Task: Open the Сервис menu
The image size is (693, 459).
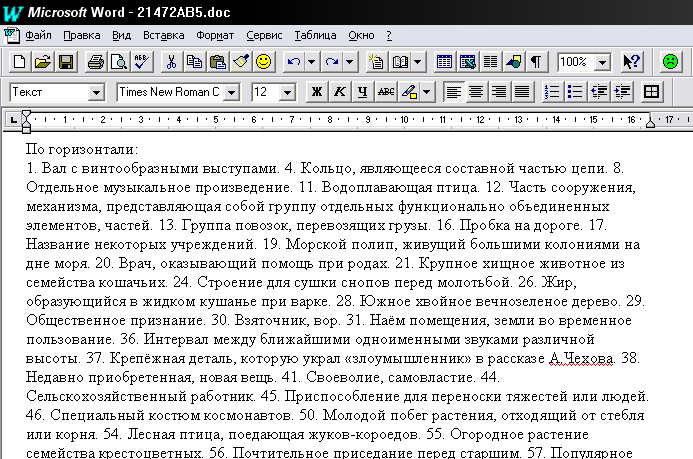Action: (x=264, y=35)
